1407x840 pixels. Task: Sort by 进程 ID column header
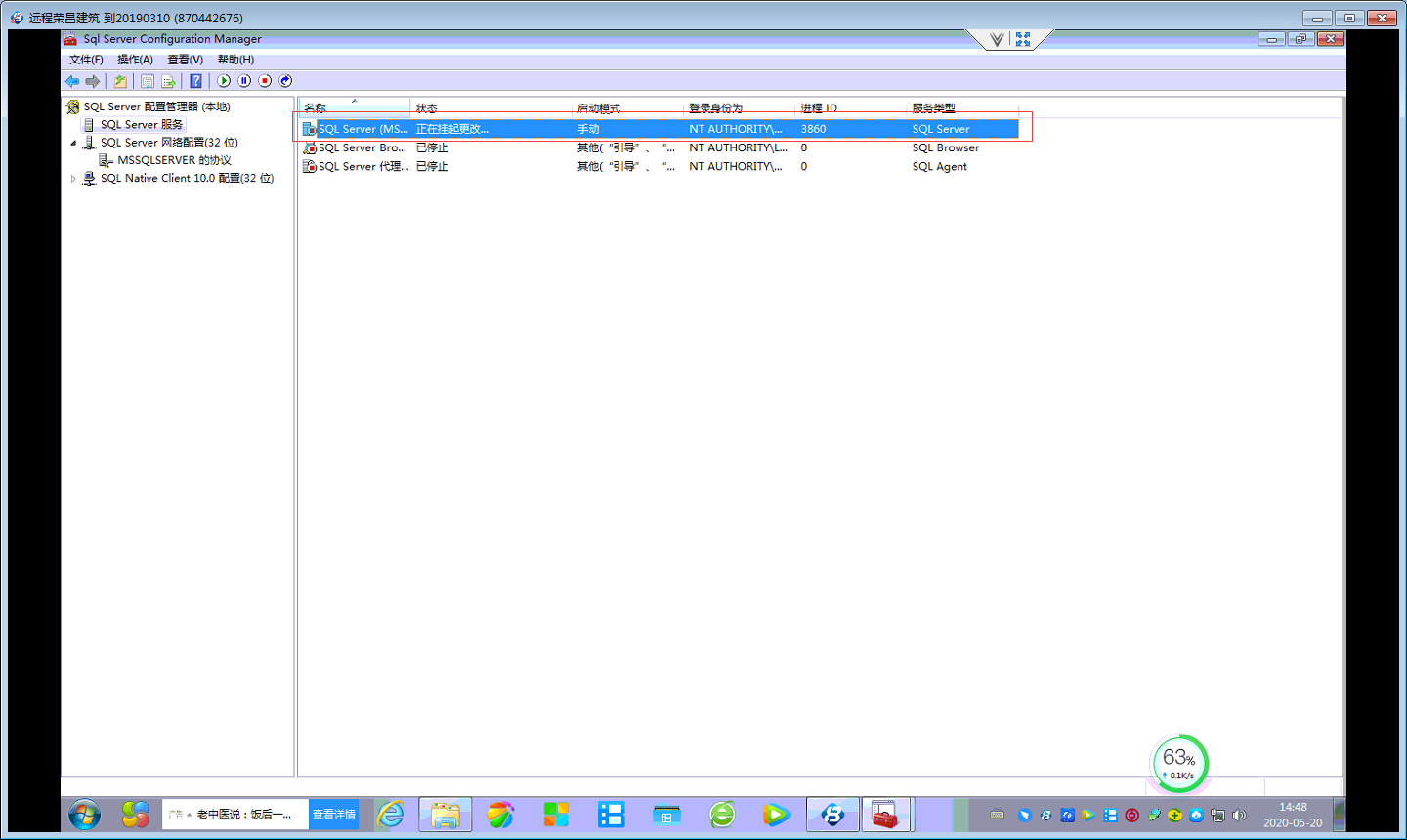(x=851, y=107)
